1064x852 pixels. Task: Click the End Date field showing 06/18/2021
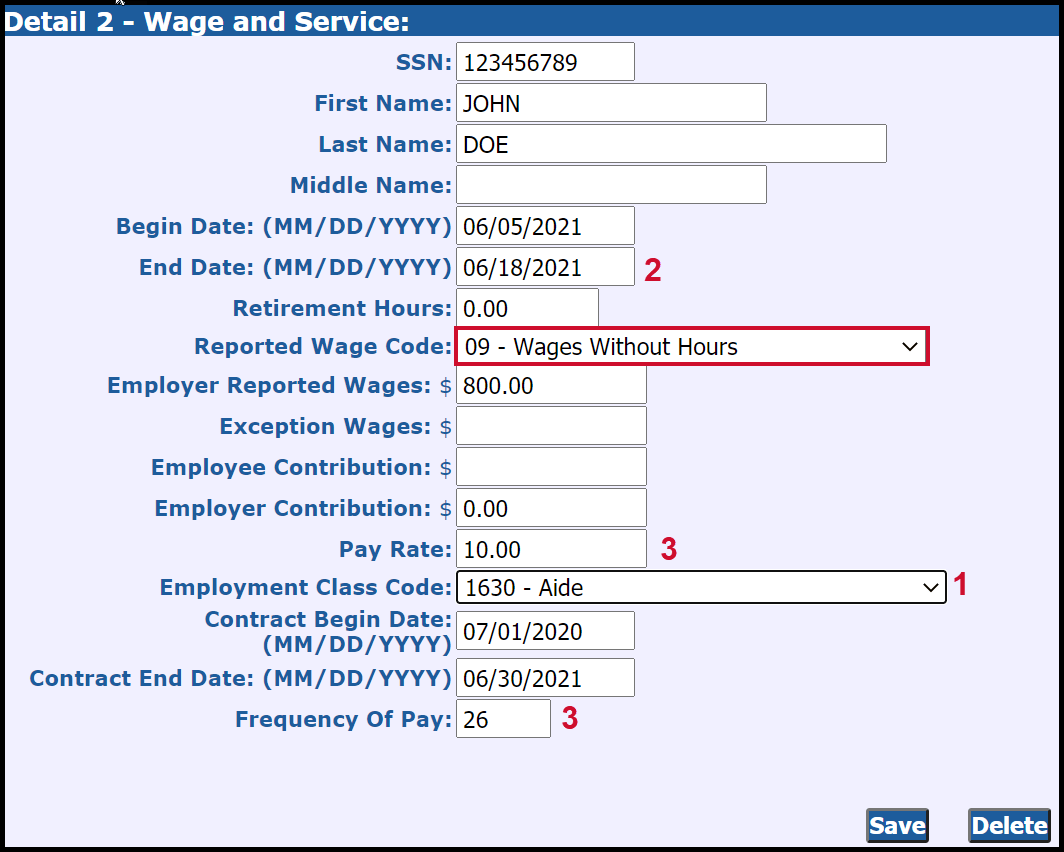coord(545,266)
